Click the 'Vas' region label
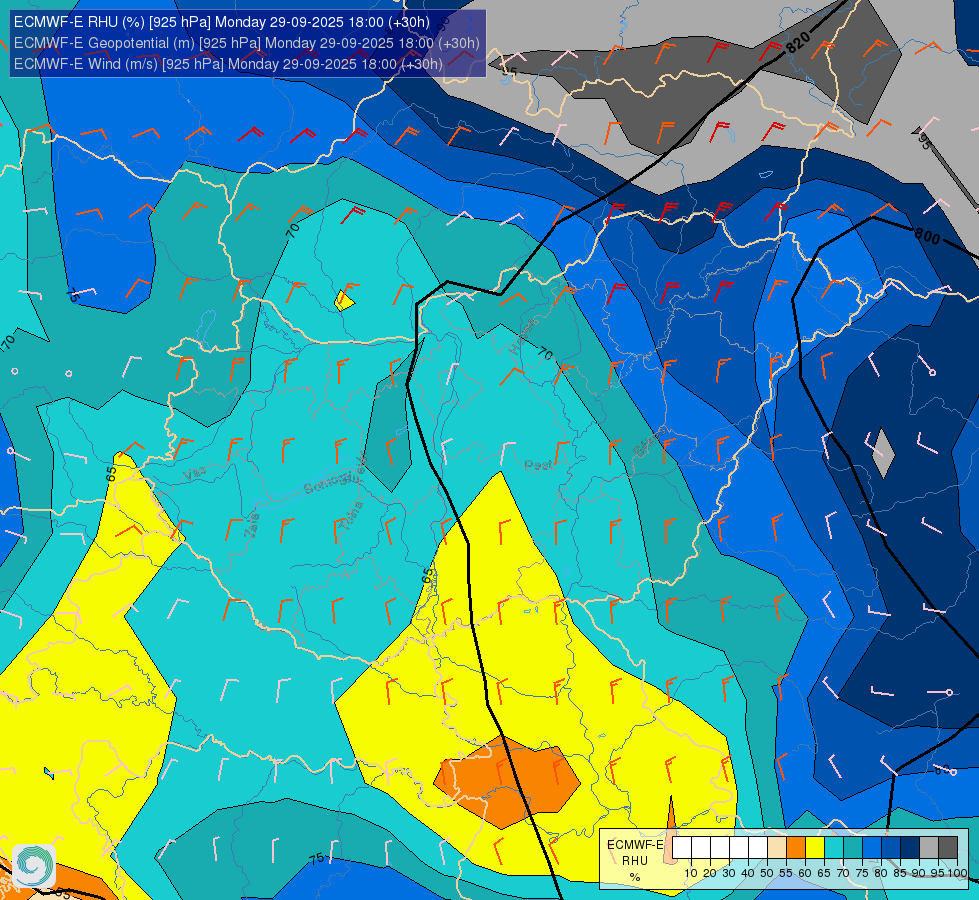979x900 pixels. click(194, 474)
